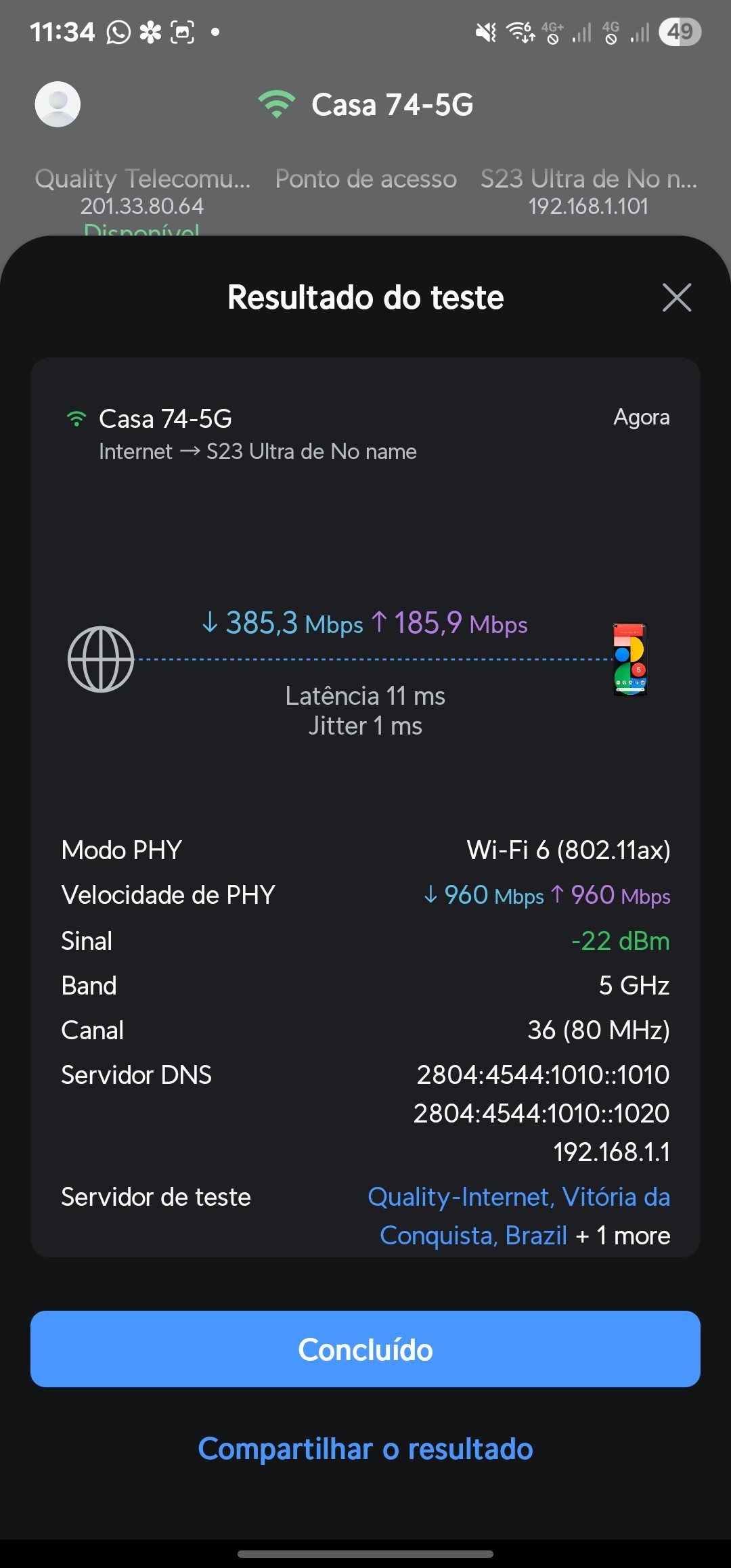Tap the Casa 74-5G network title
The height and width of the screenshot is (1568, 731).
[392, 105]
